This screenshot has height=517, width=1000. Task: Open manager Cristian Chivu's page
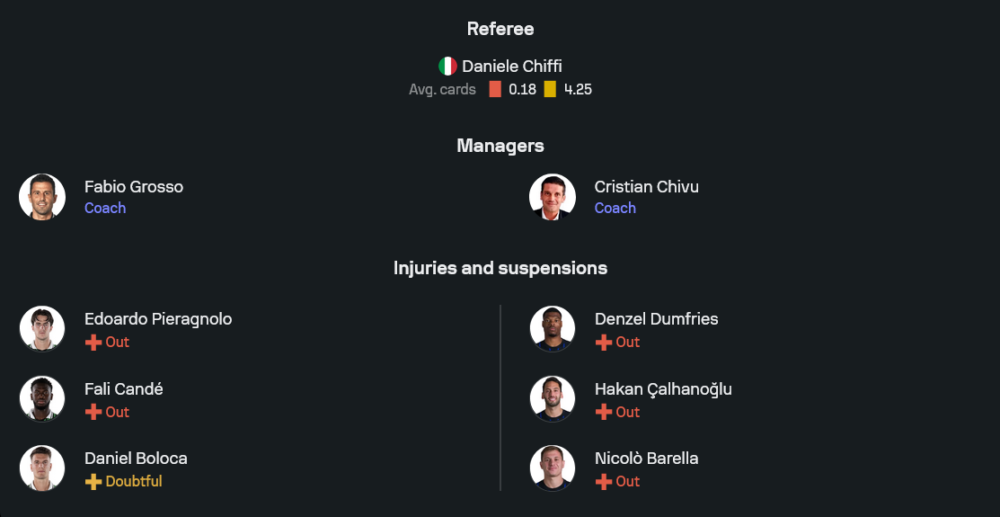tap(646, 187)
